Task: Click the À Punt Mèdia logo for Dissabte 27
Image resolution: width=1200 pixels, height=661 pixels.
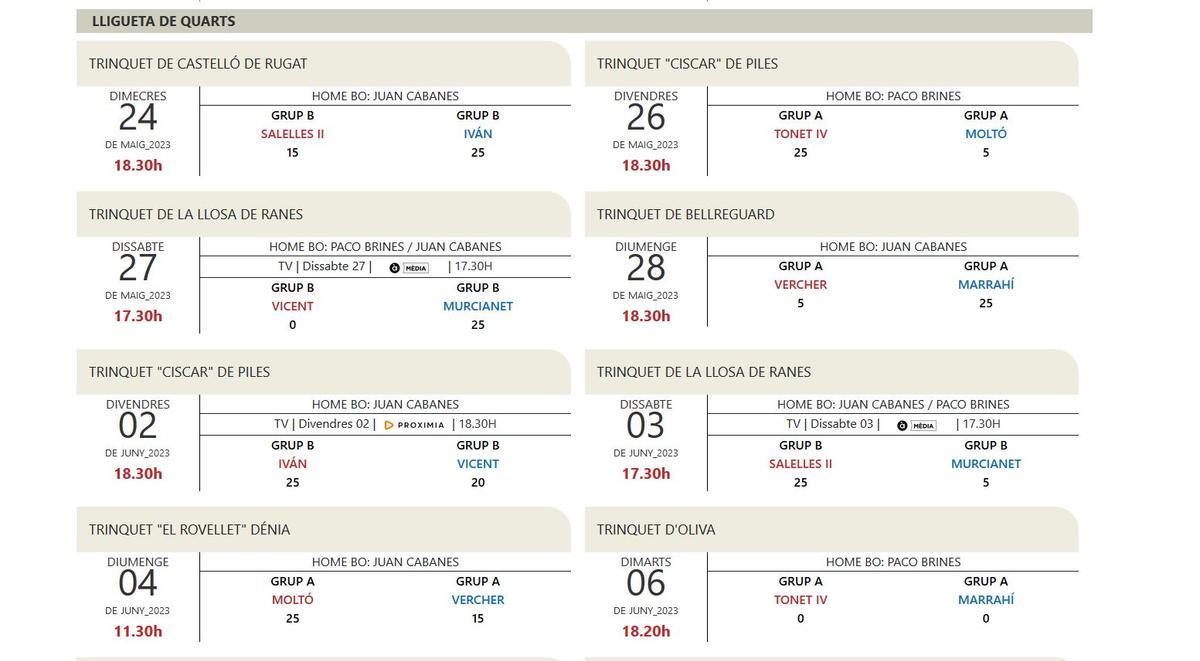Action: (409, 267)
